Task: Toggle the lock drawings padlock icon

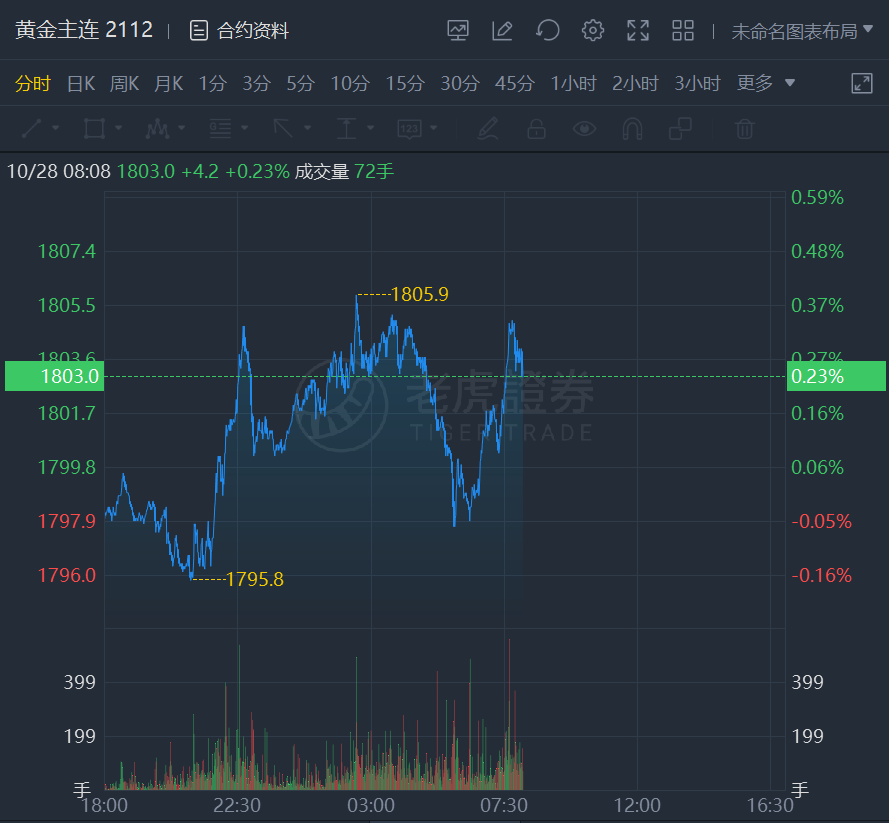Action: tap(536, 128)
